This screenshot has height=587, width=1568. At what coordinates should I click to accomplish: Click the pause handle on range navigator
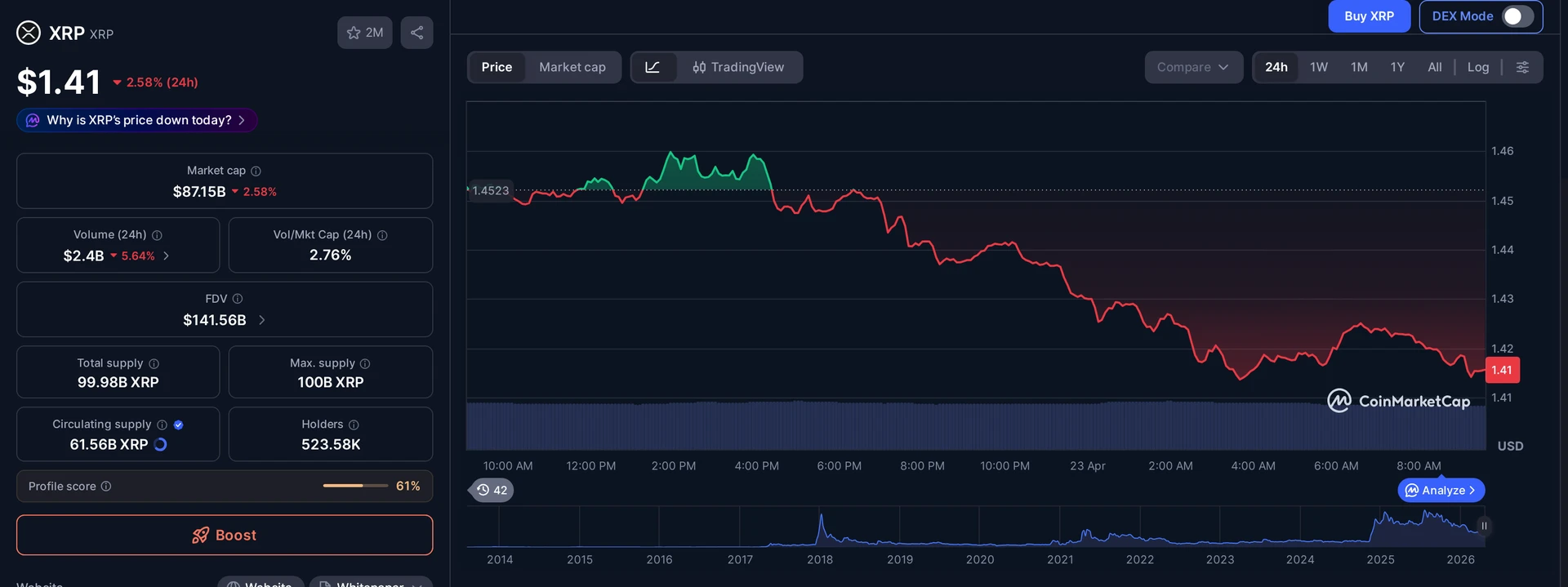pos(1484,526)
